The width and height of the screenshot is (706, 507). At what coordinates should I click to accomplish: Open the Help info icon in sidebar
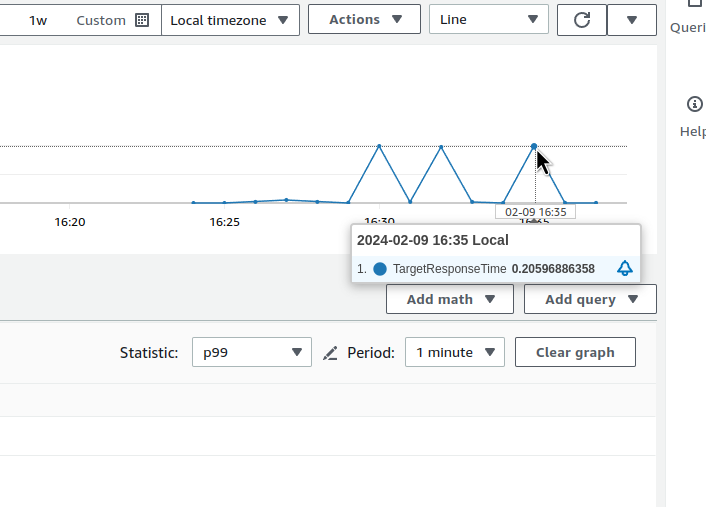point(694,104)
